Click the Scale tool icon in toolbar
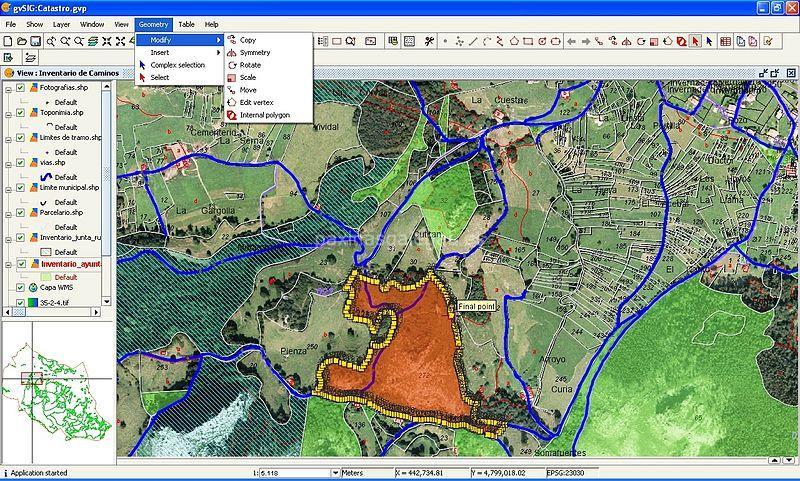This screenshot has height=481, width=800. 654,41
